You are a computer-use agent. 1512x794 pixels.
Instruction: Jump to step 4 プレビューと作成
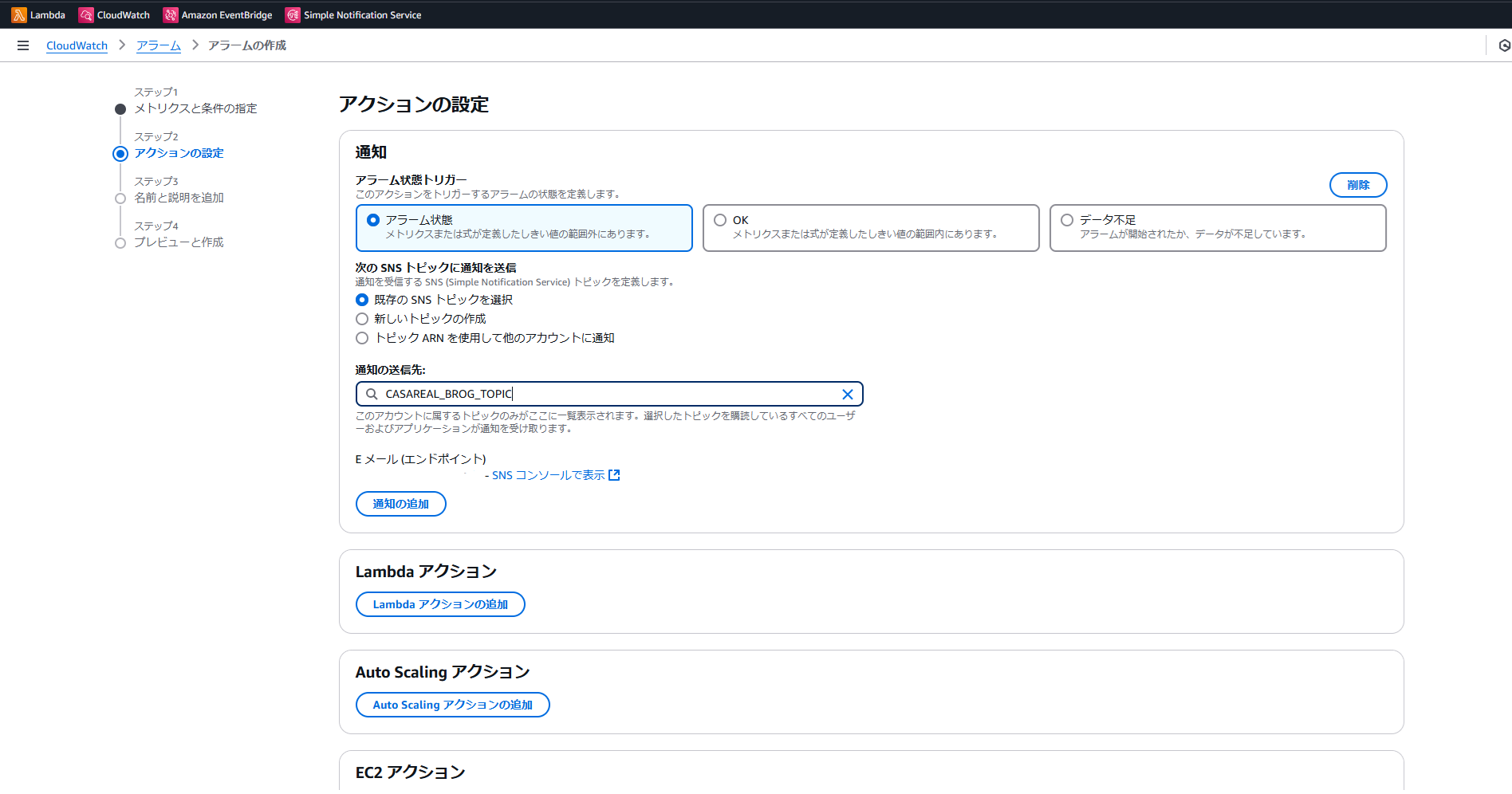[179, 242]
